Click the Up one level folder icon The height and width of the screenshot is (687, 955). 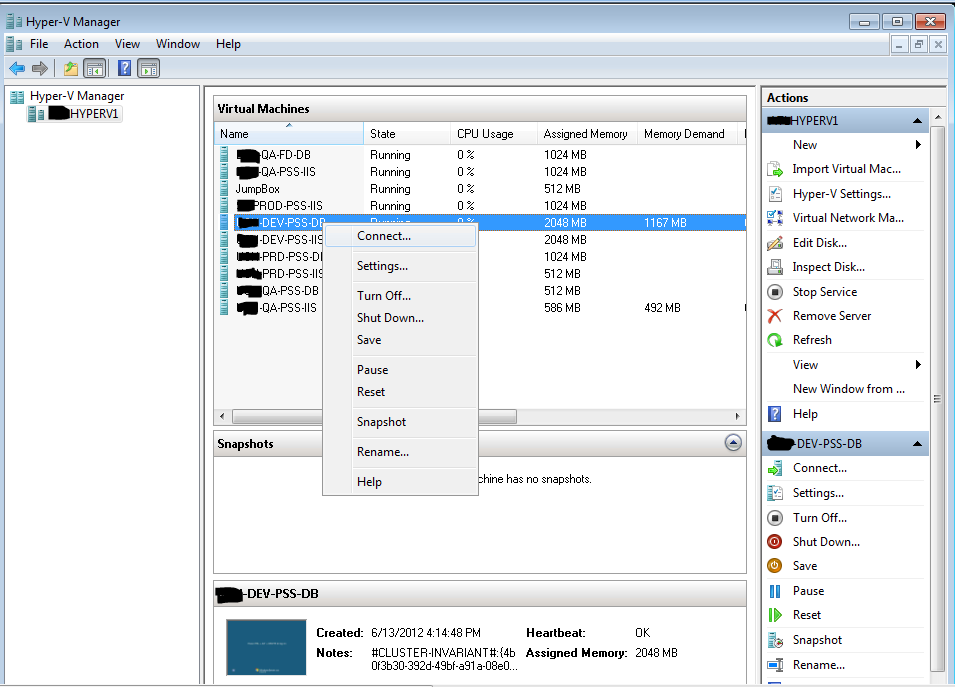pyautogui.click(x=71, y=68)
